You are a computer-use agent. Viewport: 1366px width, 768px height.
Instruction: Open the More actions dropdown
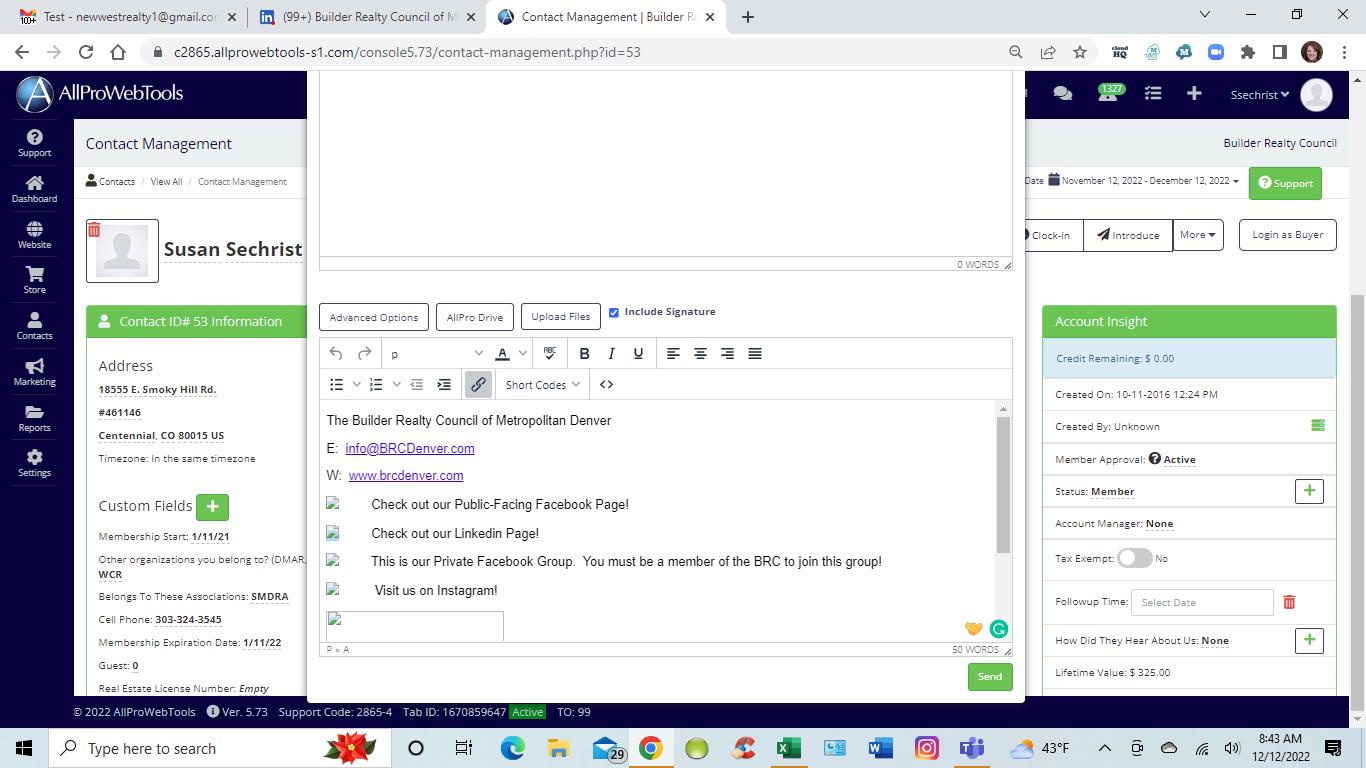(1198, 235)
